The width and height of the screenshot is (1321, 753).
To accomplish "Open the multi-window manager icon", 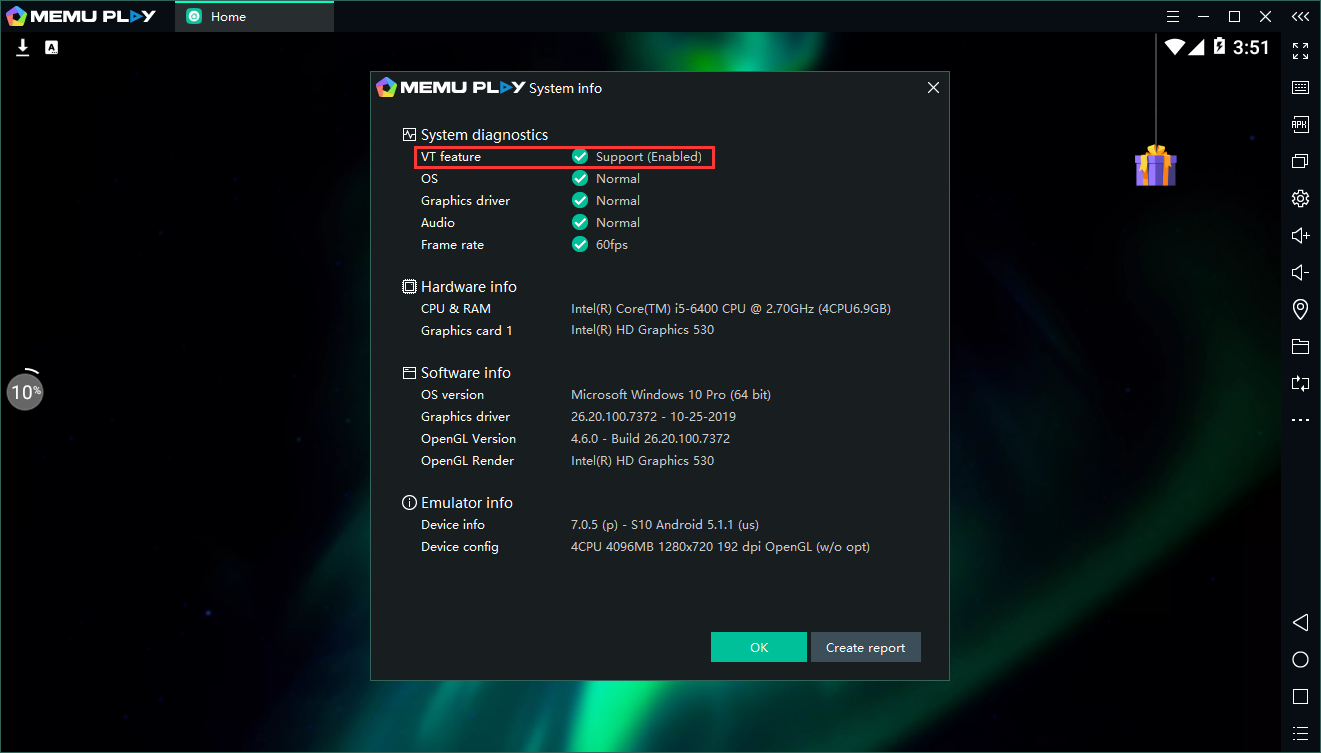I will click(x=1300, y=161).
